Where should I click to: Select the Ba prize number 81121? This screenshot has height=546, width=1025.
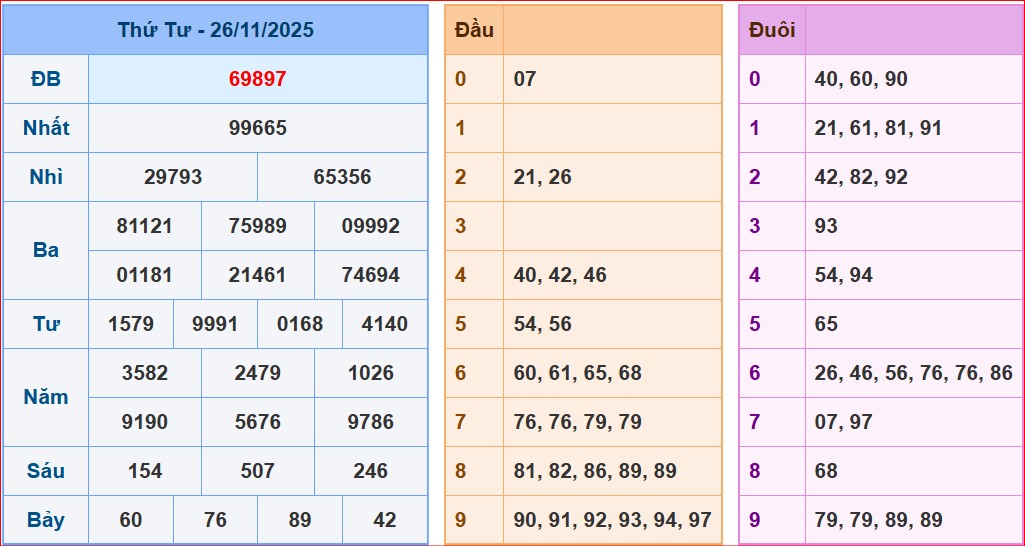(x=144, y=226)
